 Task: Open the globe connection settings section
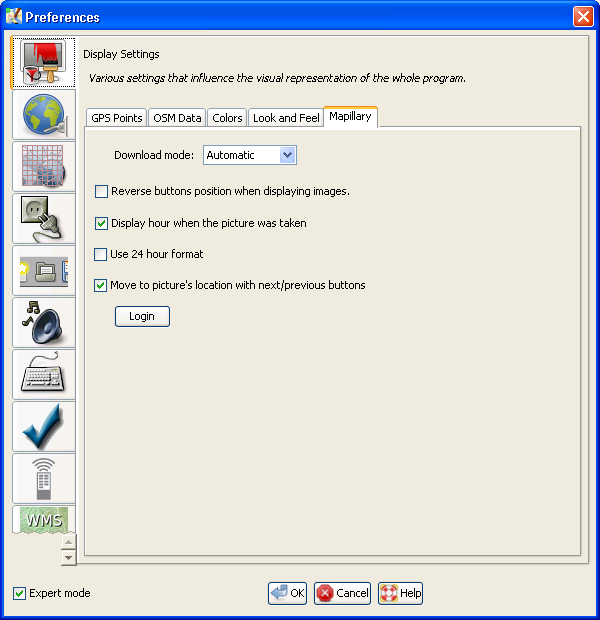pos(42,115)
